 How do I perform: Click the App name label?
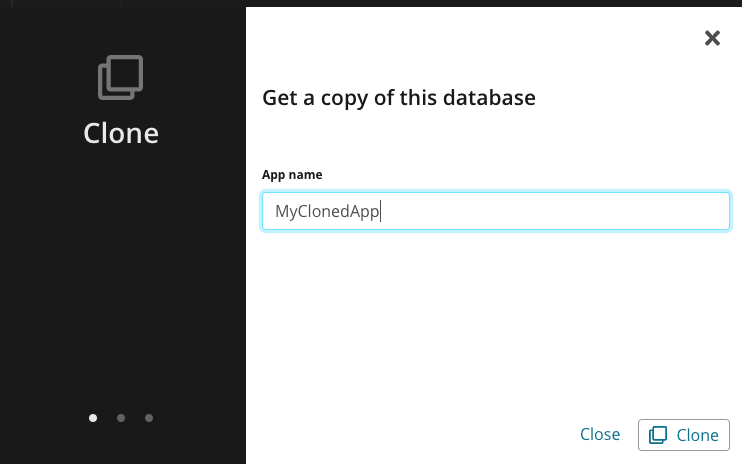click(292, 175)
